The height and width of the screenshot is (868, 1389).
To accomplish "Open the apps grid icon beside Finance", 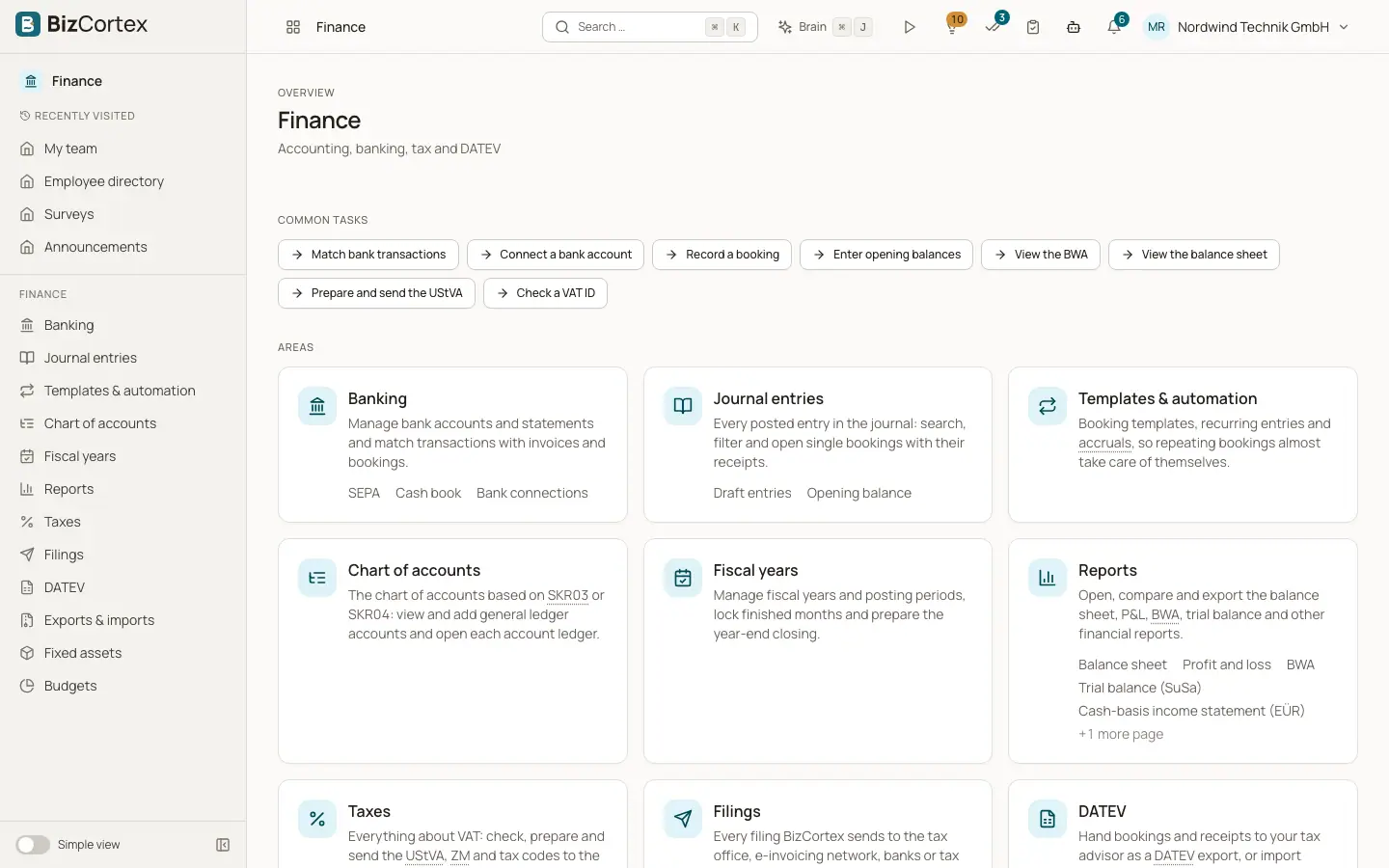I will (x=293, y=27).
